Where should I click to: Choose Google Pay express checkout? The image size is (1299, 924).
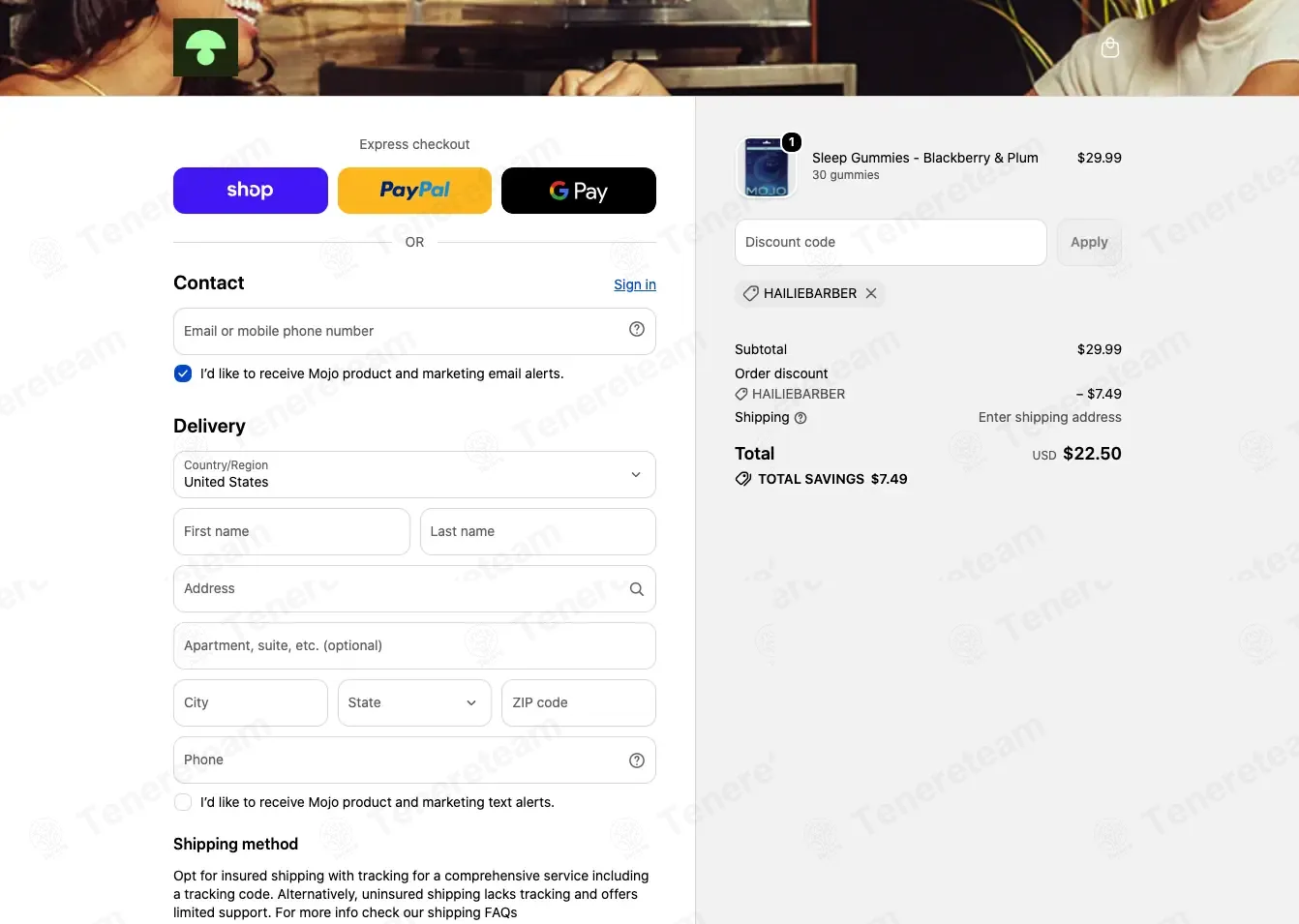pos(579,191)
